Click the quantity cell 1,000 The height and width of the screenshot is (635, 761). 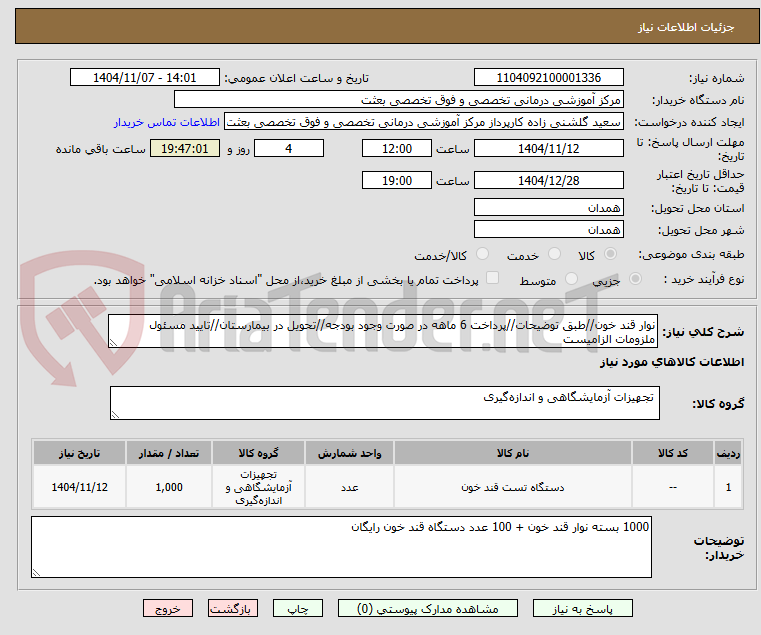coord(169,487)
